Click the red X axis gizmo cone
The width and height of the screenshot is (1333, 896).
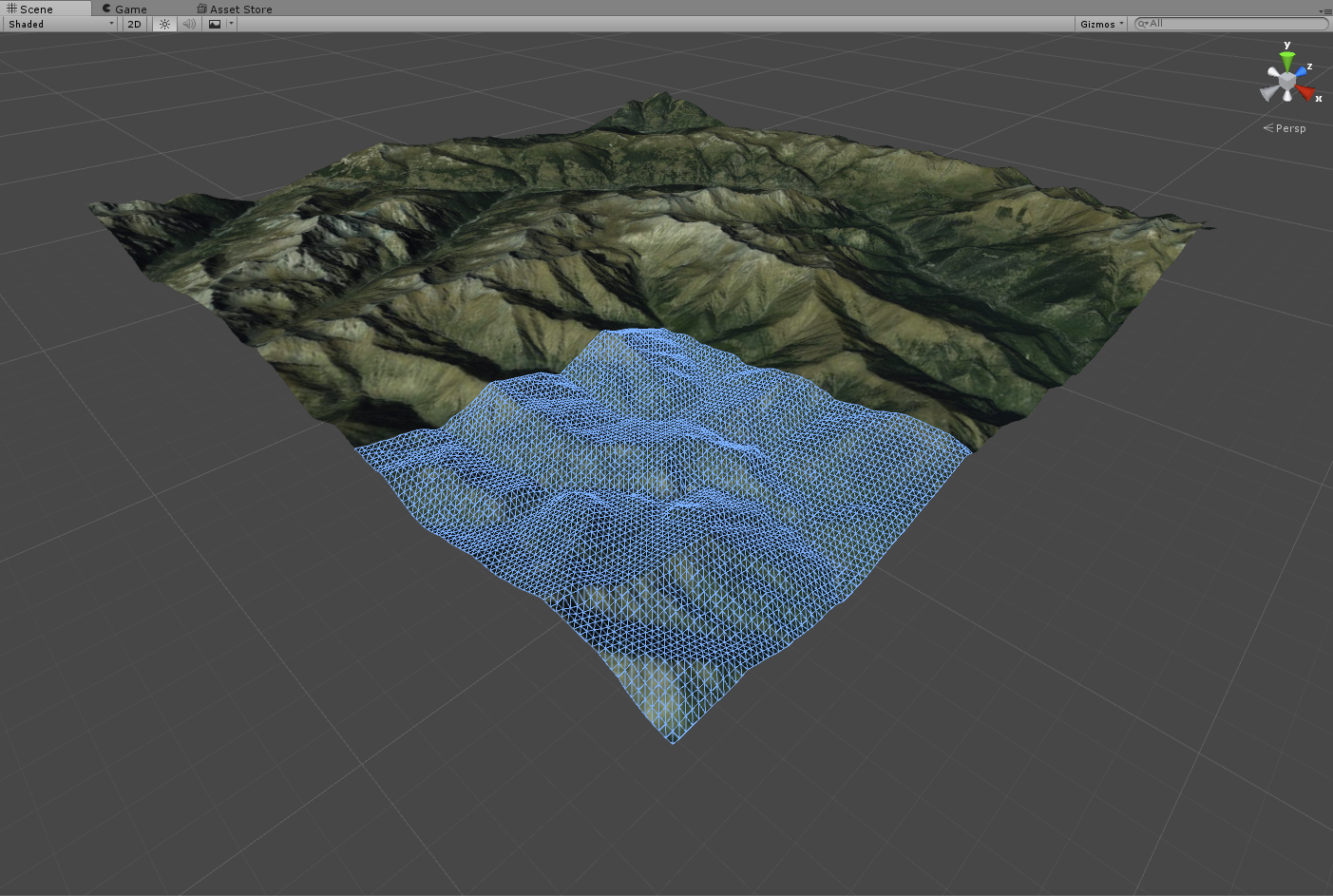pos(1305,92)
